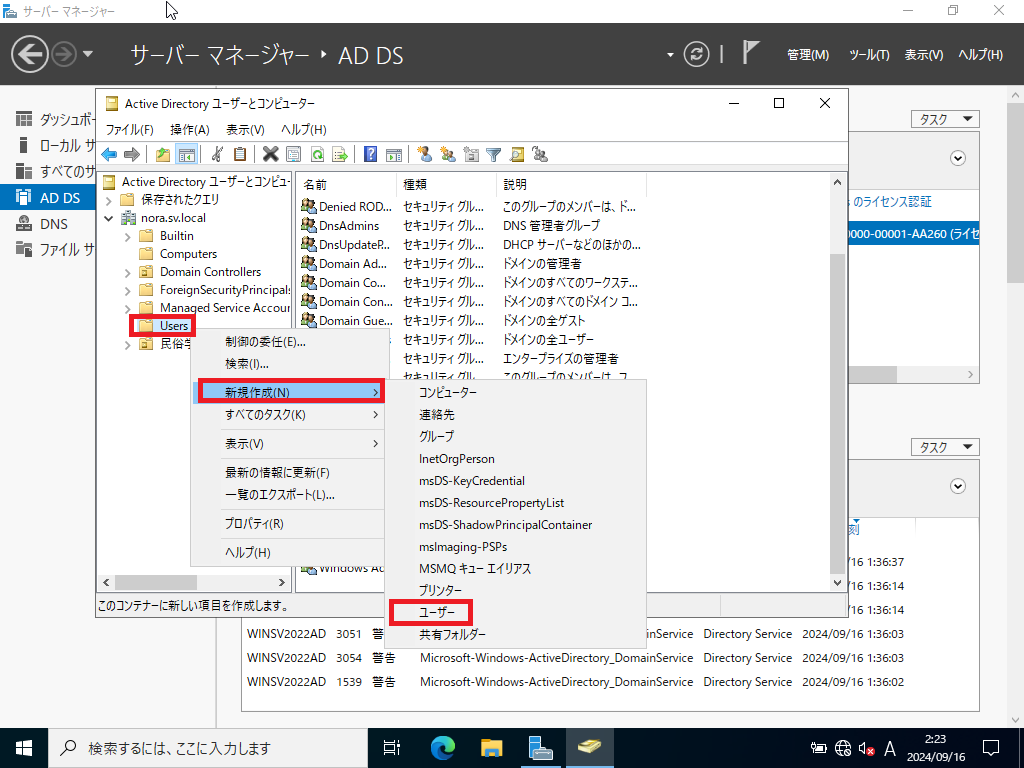1024x768 pixels.
Task: Open 操作(A) menu in ADUC window
Action: [x=189, y=129]
